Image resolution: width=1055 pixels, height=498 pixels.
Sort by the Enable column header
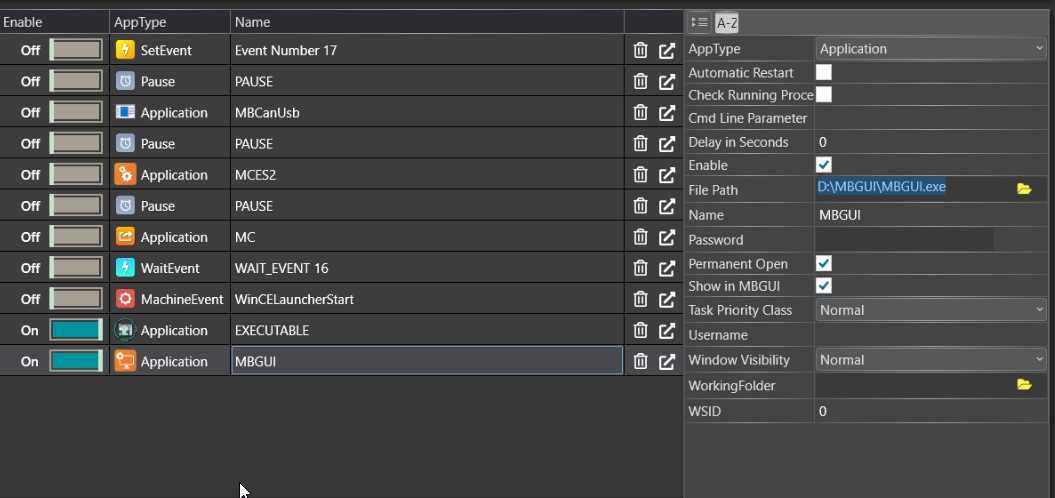[x=54, y=22]
